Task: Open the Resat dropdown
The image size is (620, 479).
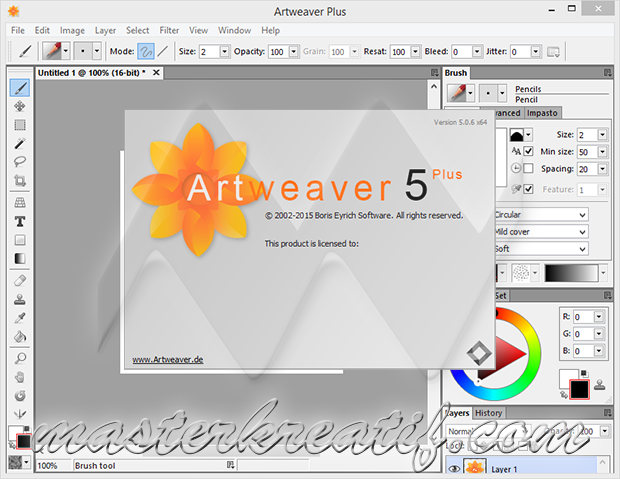Action: (x=415, y=52)
